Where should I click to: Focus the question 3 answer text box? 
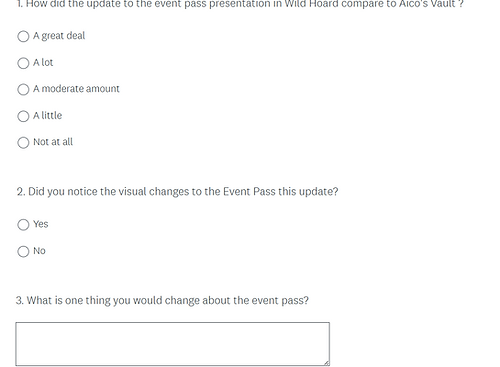coord(172,344)
